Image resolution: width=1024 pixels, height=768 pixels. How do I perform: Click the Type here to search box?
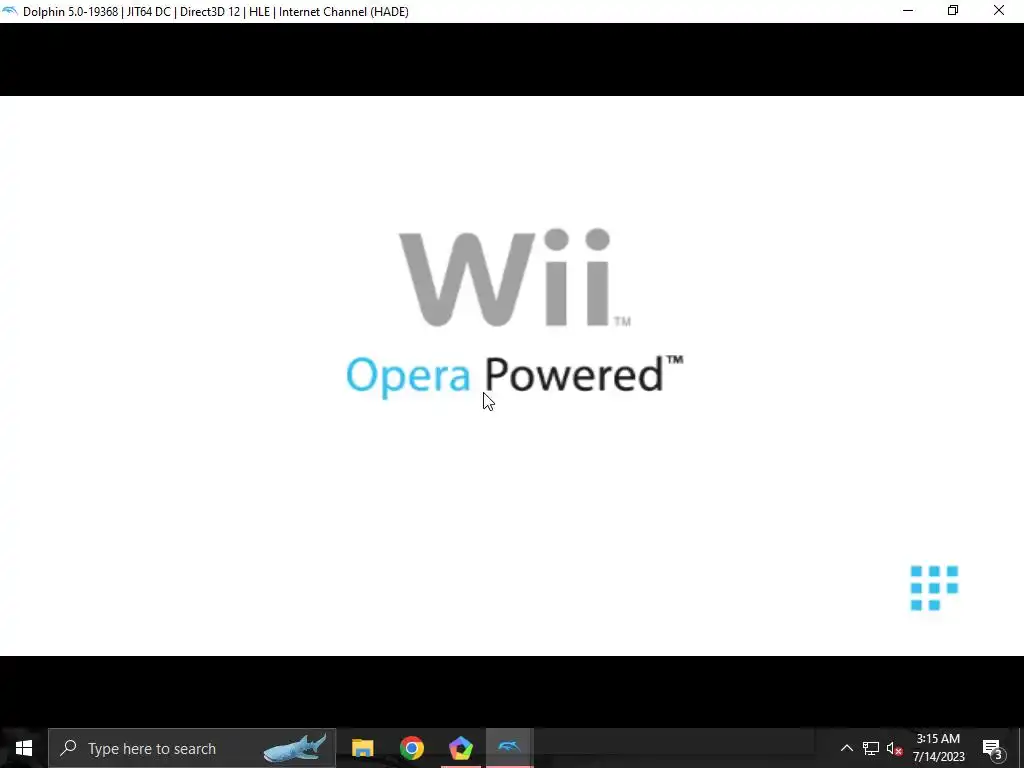coord(192,748)
